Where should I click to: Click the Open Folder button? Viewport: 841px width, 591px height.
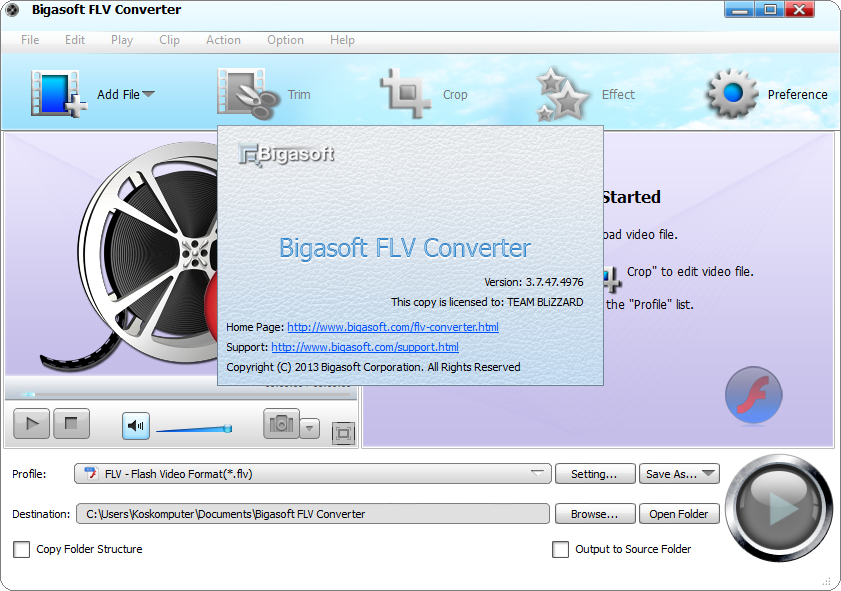pos(679,514)
